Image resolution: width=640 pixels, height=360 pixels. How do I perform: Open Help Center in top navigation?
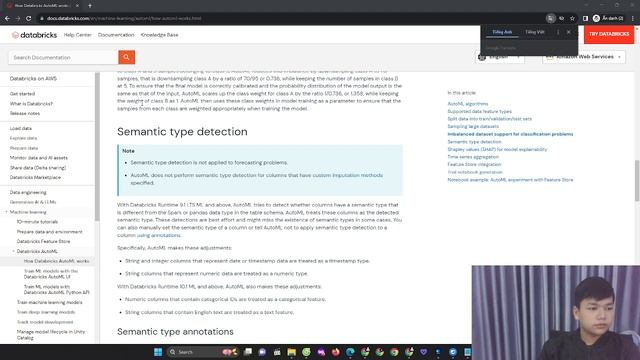(x=78, y=35)
